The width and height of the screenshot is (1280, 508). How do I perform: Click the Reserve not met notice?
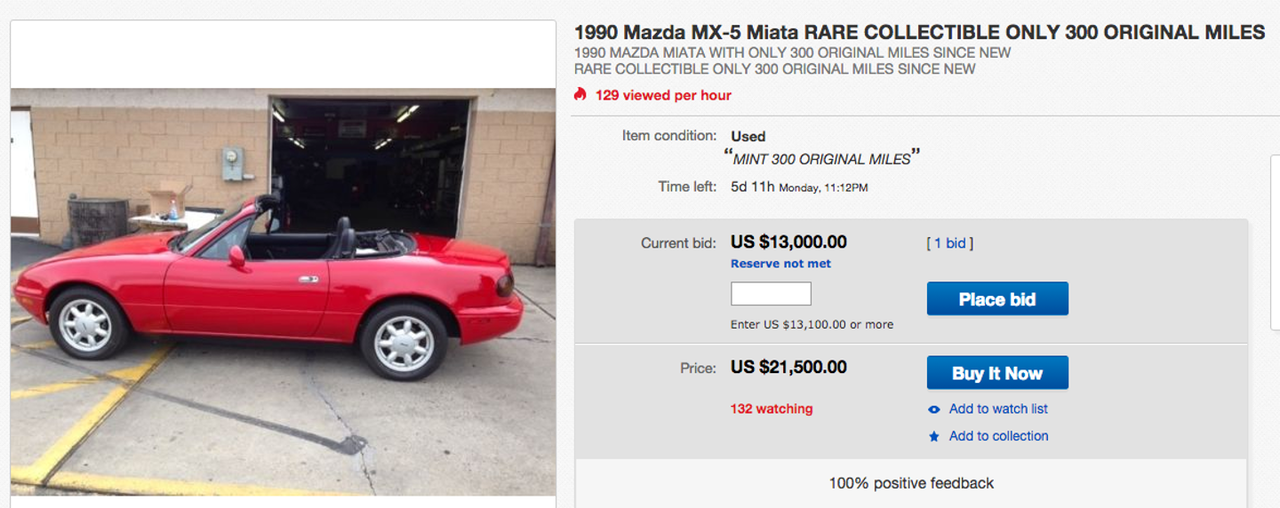781,264
